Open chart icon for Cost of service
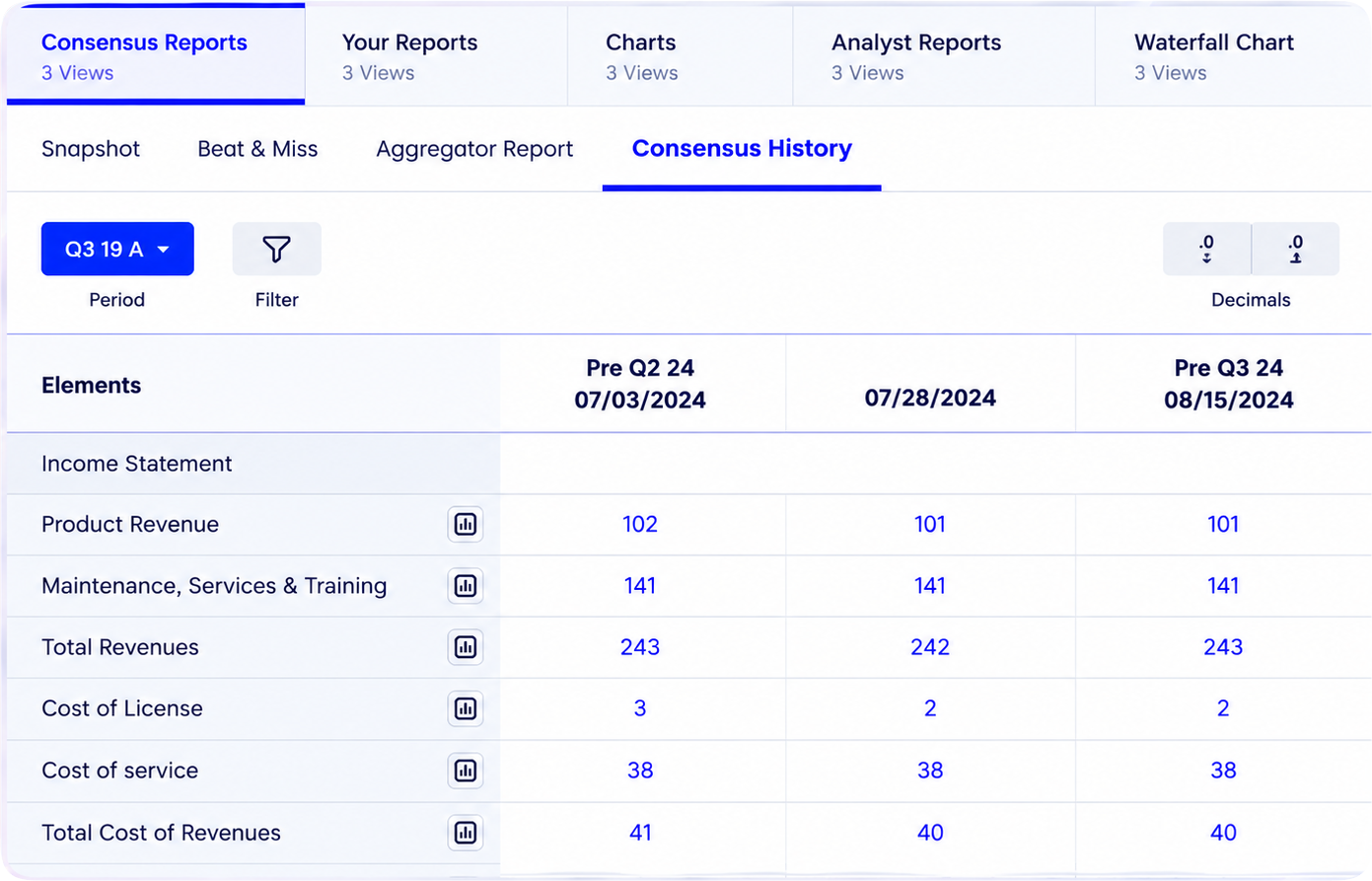This screenshot has width=1372, height=881. (x=466, y=771)
